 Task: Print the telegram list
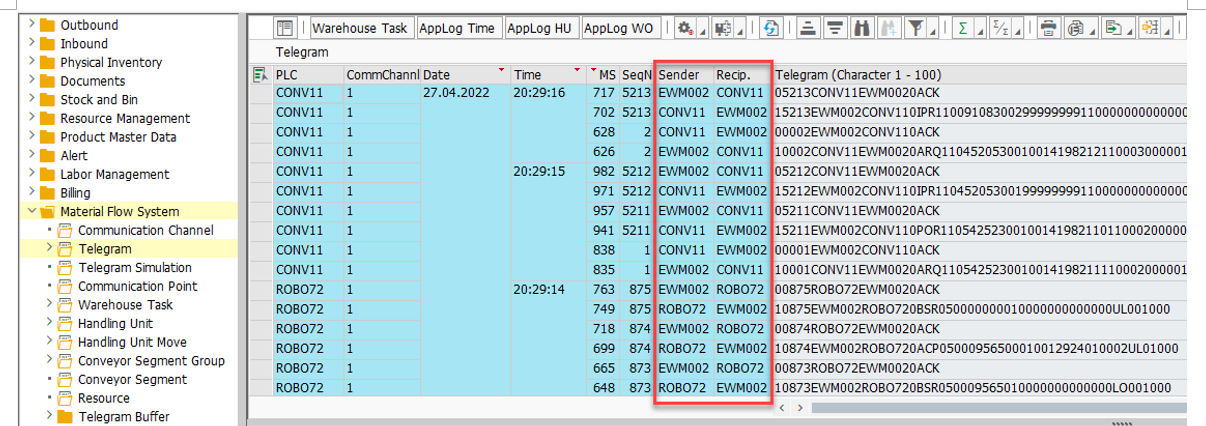coord(1048,28)
